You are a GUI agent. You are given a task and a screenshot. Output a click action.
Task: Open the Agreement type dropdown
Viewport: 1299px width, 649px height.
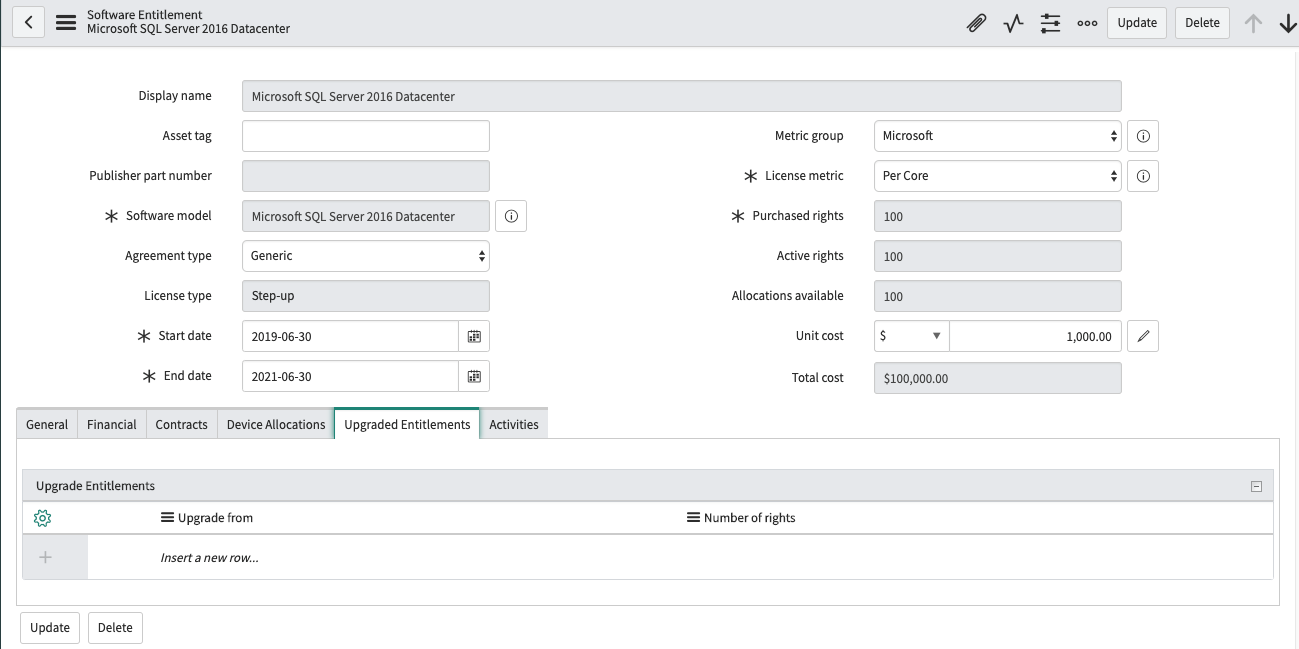(x=366, y=256)
